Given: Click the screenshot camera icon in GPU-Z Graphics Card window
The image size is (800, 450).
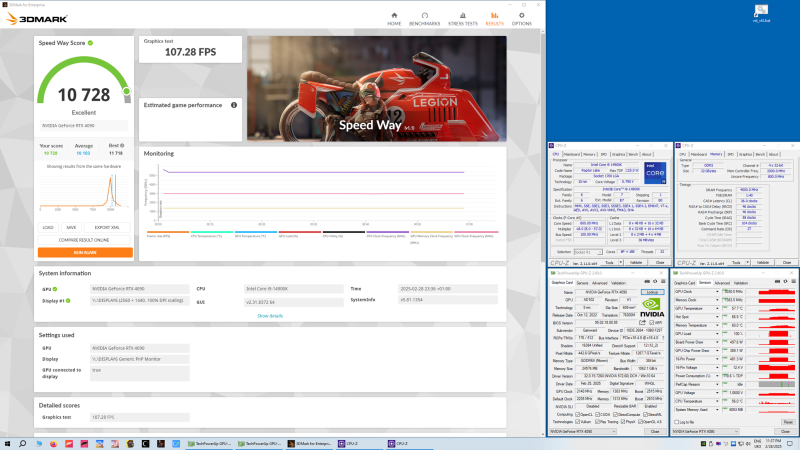Looking at the screenshot, I should coord(647,281).
